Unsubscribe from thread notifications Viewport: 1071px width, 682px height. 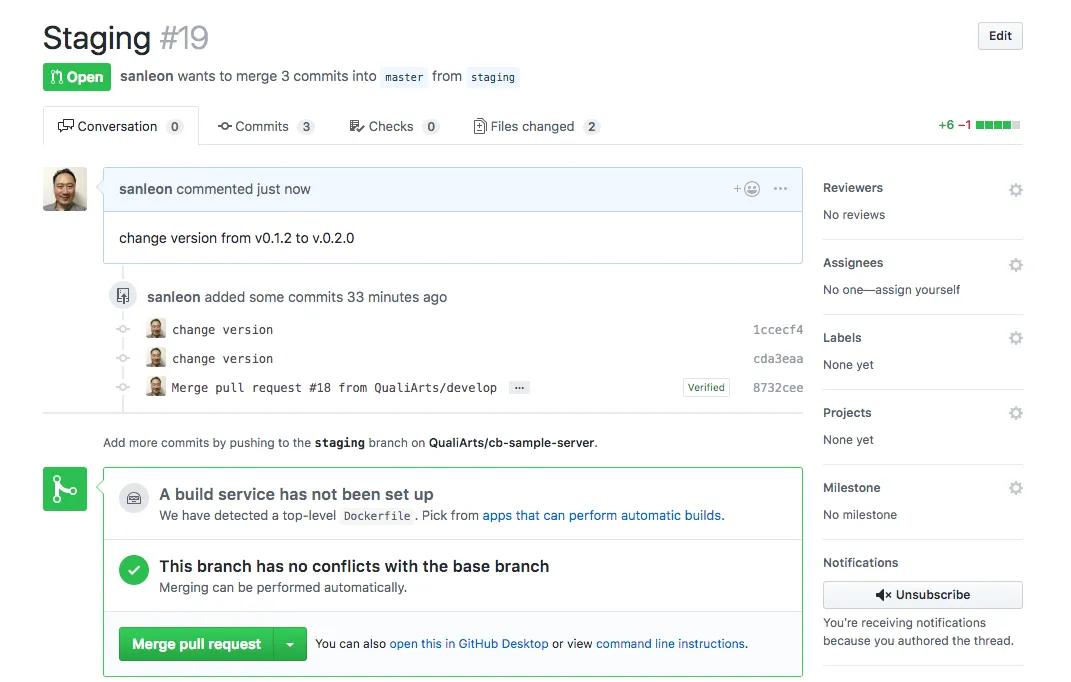click(x=922, y=595)
